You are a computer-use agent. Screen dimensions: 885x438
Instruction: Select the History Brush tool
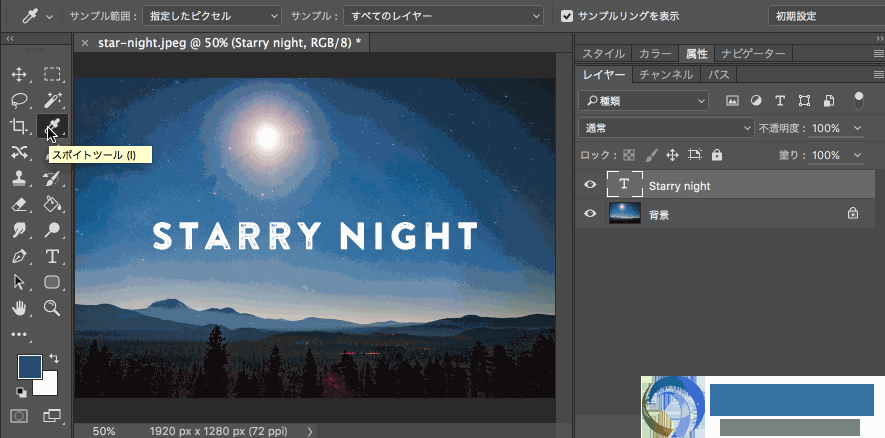click(x=52, y=178)
